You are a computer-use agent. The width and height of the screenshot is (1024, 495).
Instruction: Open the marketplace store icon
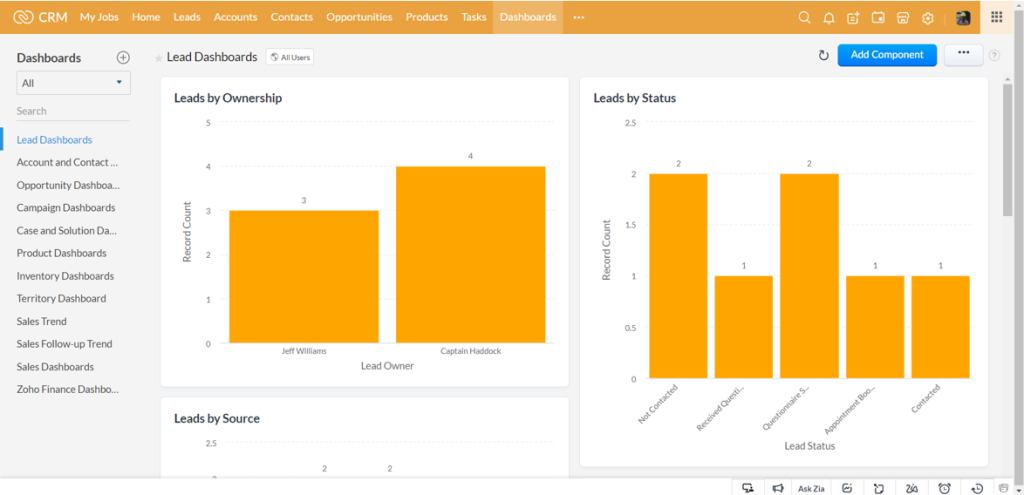tap(903, 18)
